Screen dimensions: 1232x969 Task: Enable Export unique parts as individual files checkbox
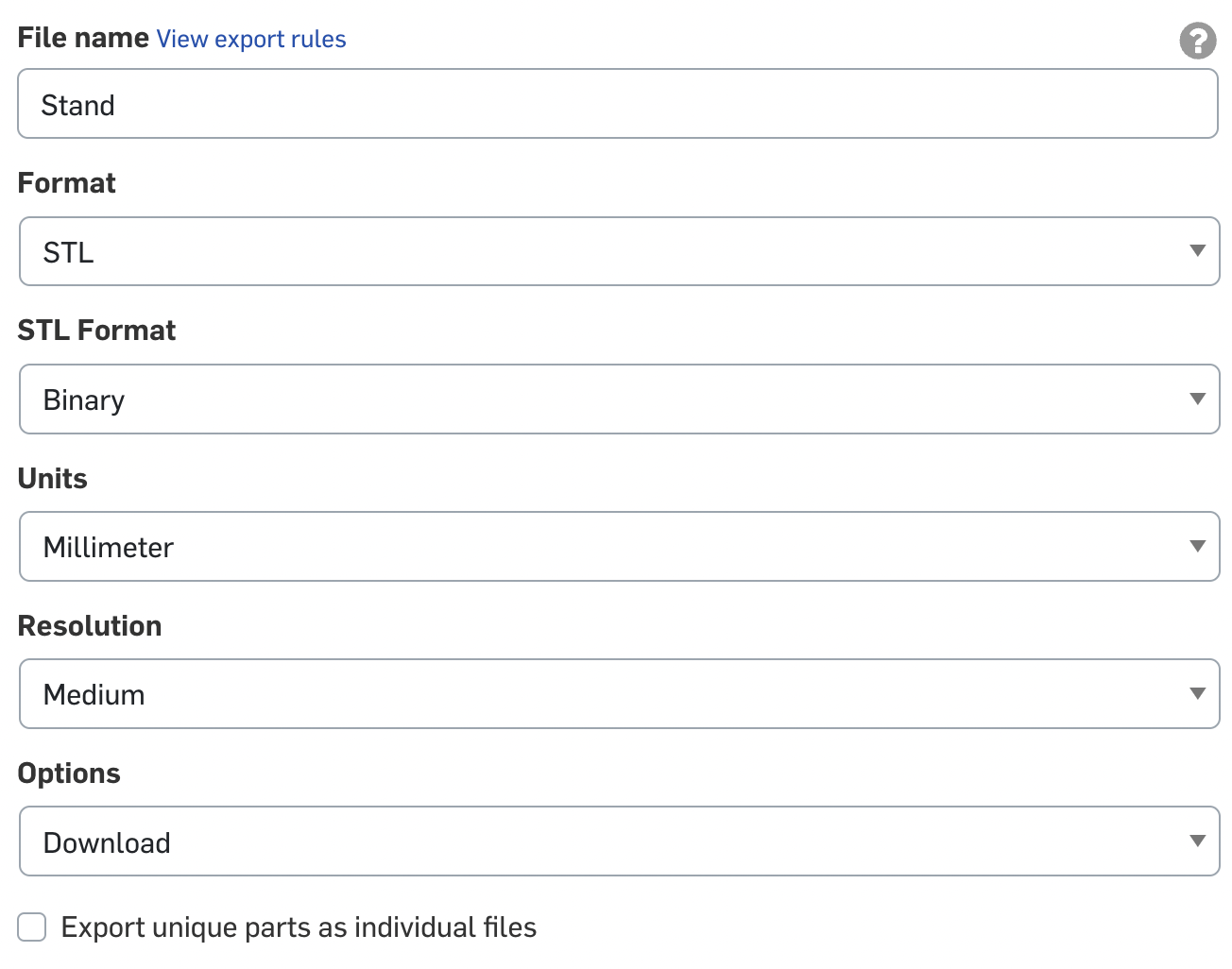coord(32,927)
